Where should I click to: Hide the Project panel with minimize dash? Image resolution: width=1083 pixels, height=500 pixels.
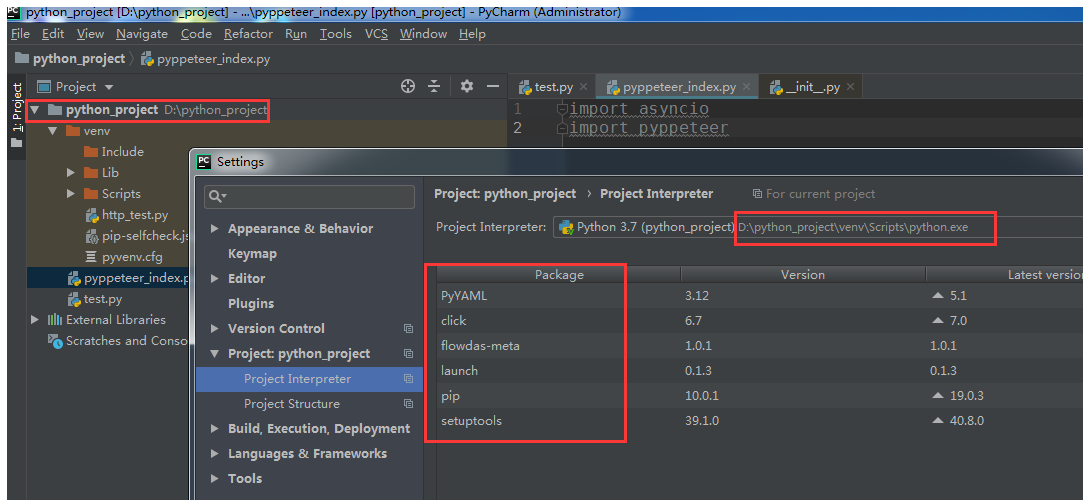[492, 86]
